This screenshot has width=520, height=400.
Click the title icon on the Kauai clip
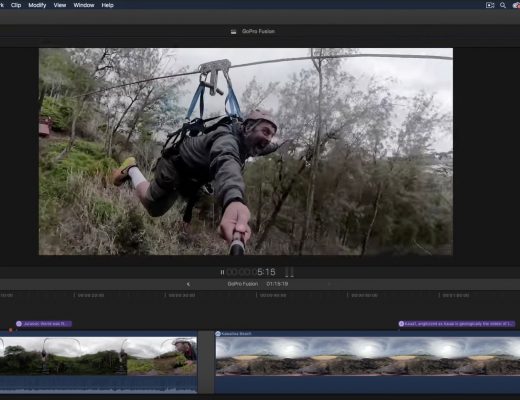[x=401, y=324]
